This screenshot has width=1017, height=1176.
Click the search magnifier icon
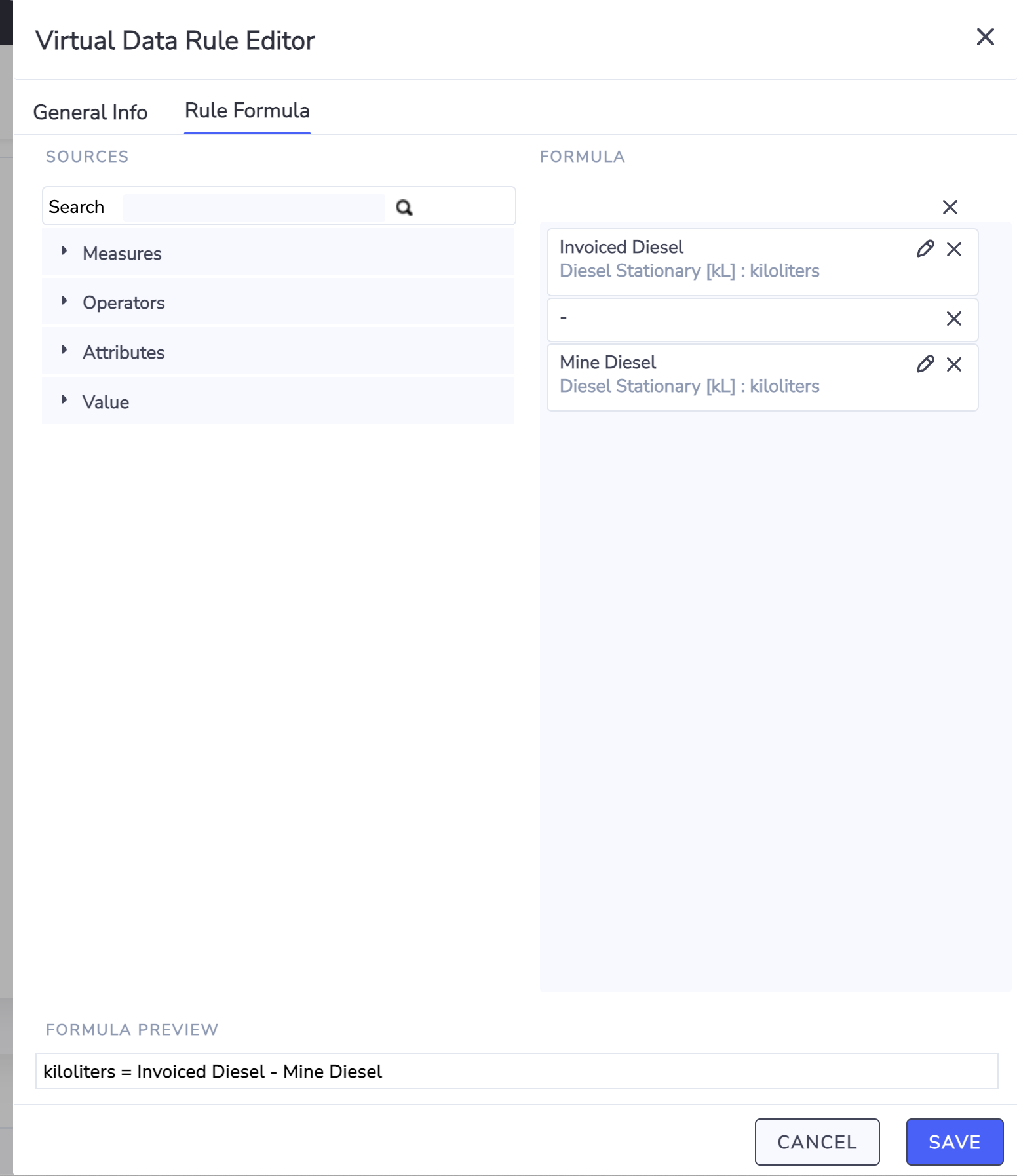404,208
